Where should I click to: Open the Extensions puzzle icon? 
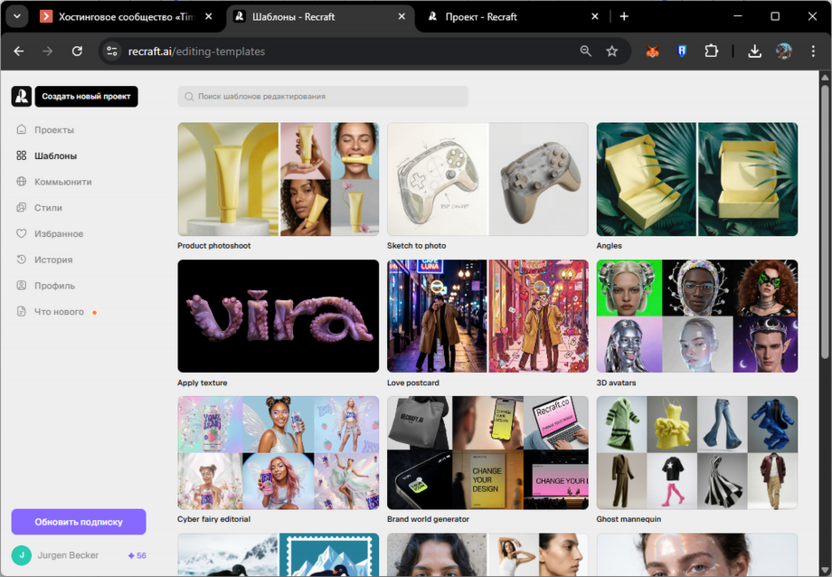click(711, 51)
